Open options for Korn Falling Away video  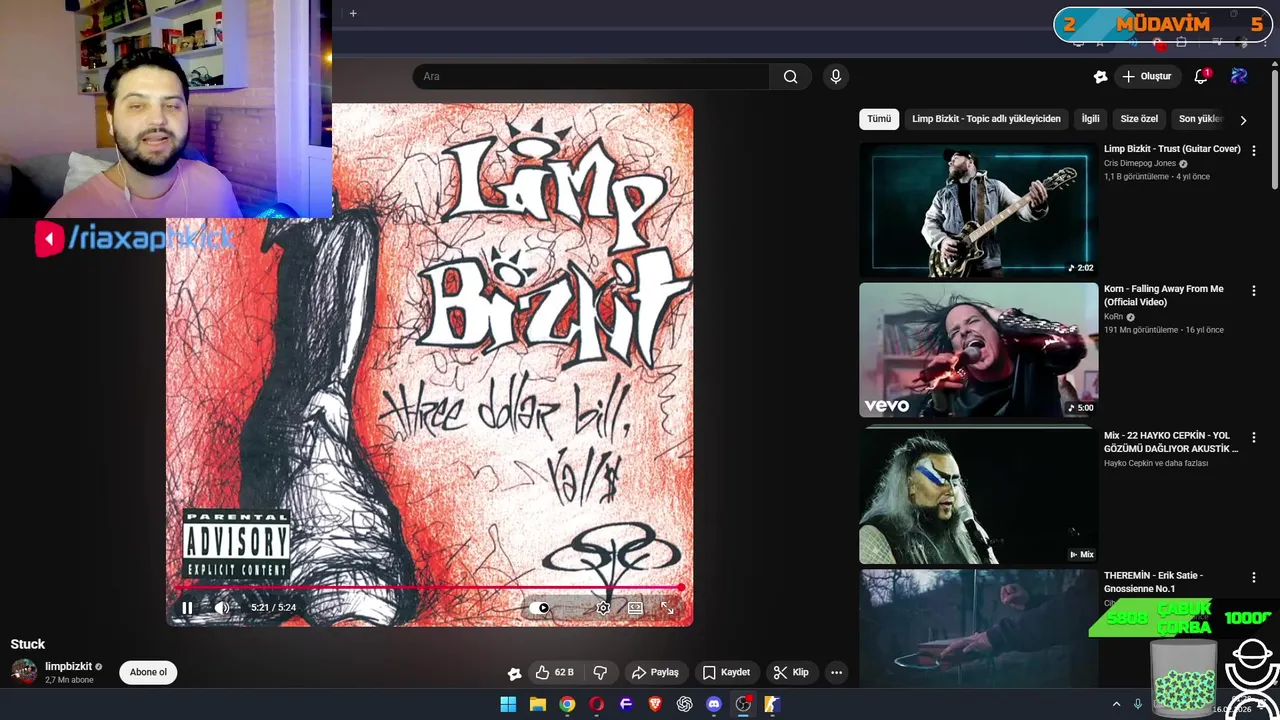pyautogui.click(x=1254, y=290)
